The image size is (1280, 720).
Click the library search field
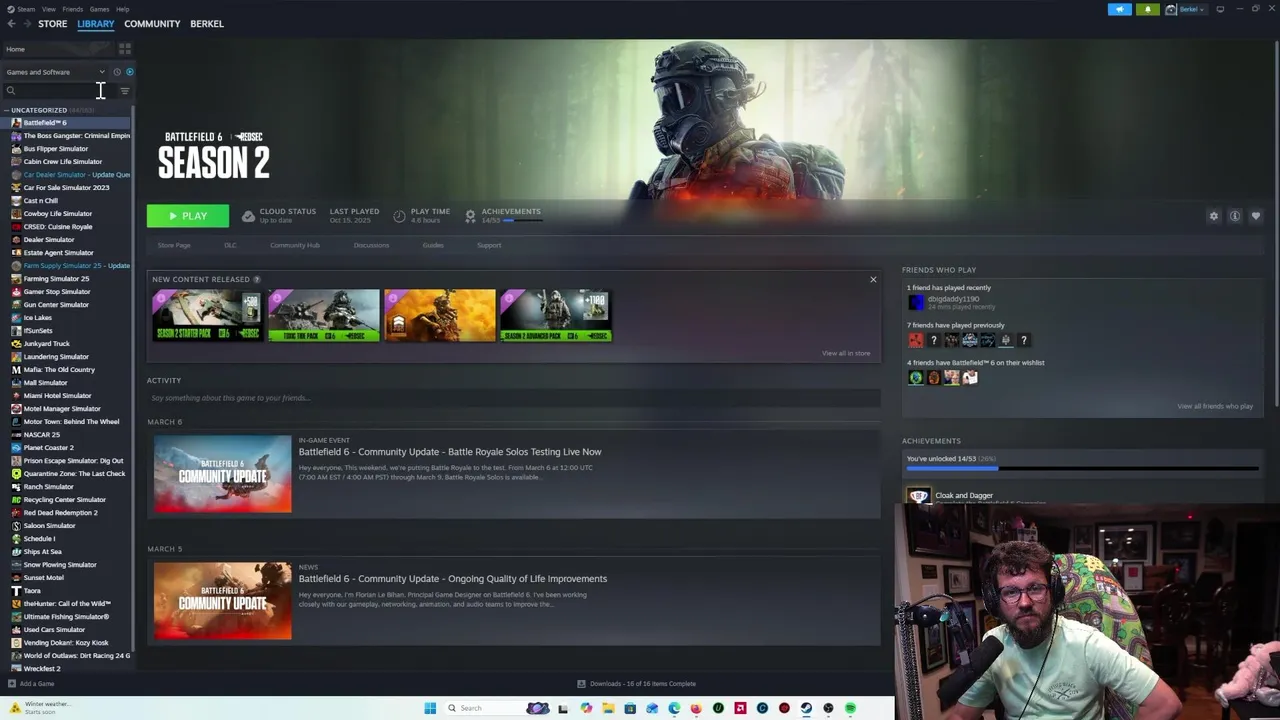pyautogui.click(x=58, y=91)
